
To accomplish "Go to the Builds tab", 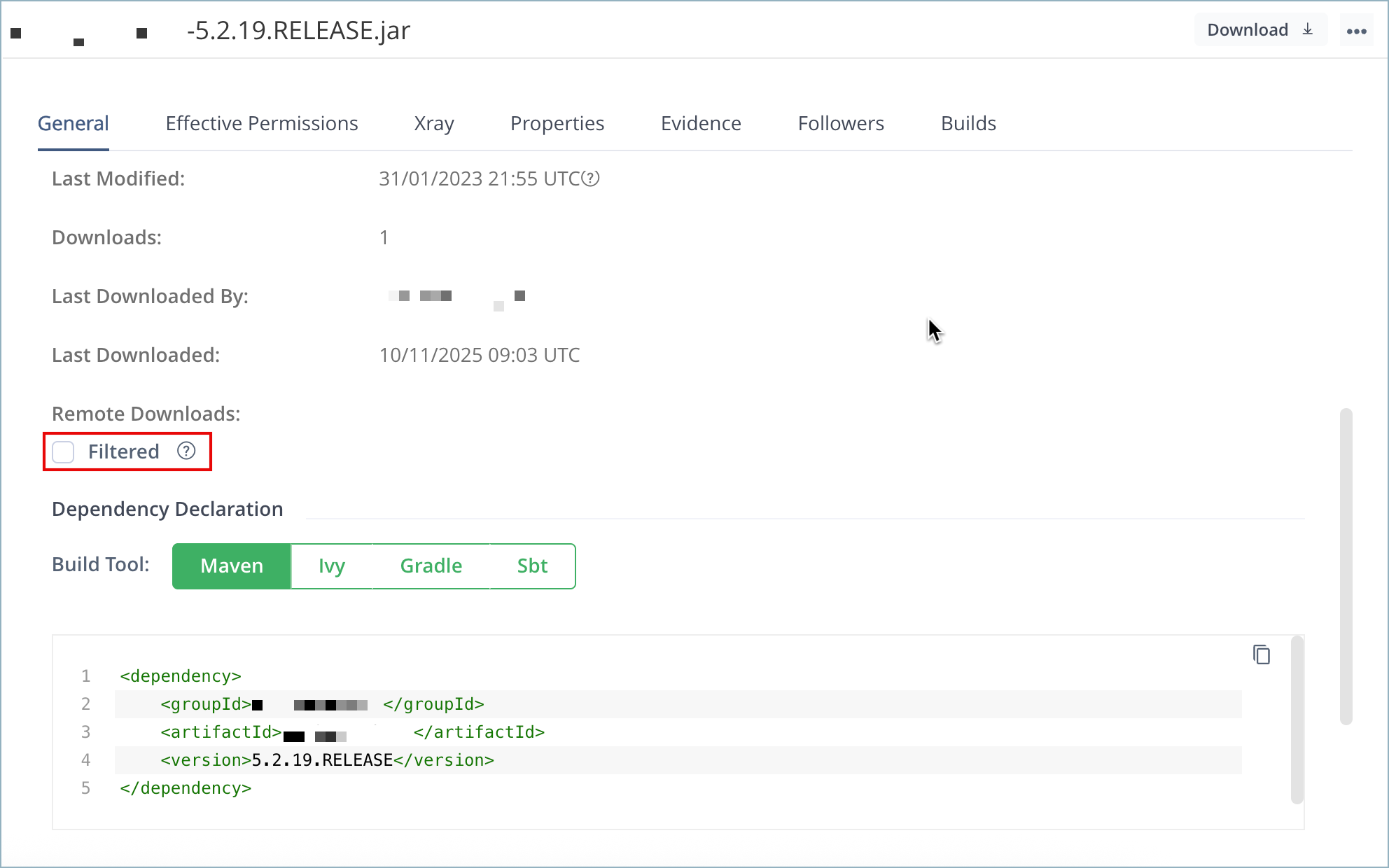I will coord(968,123).
